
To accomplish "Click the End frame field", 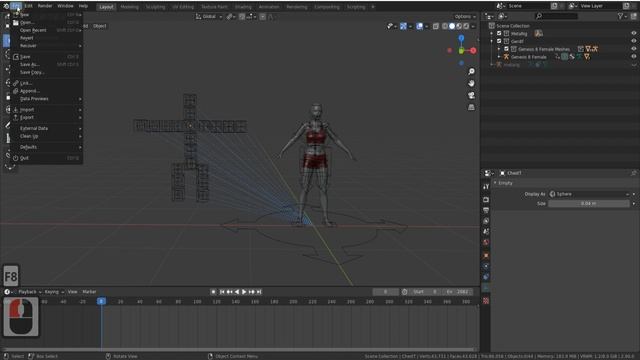I will pos(459,292).
